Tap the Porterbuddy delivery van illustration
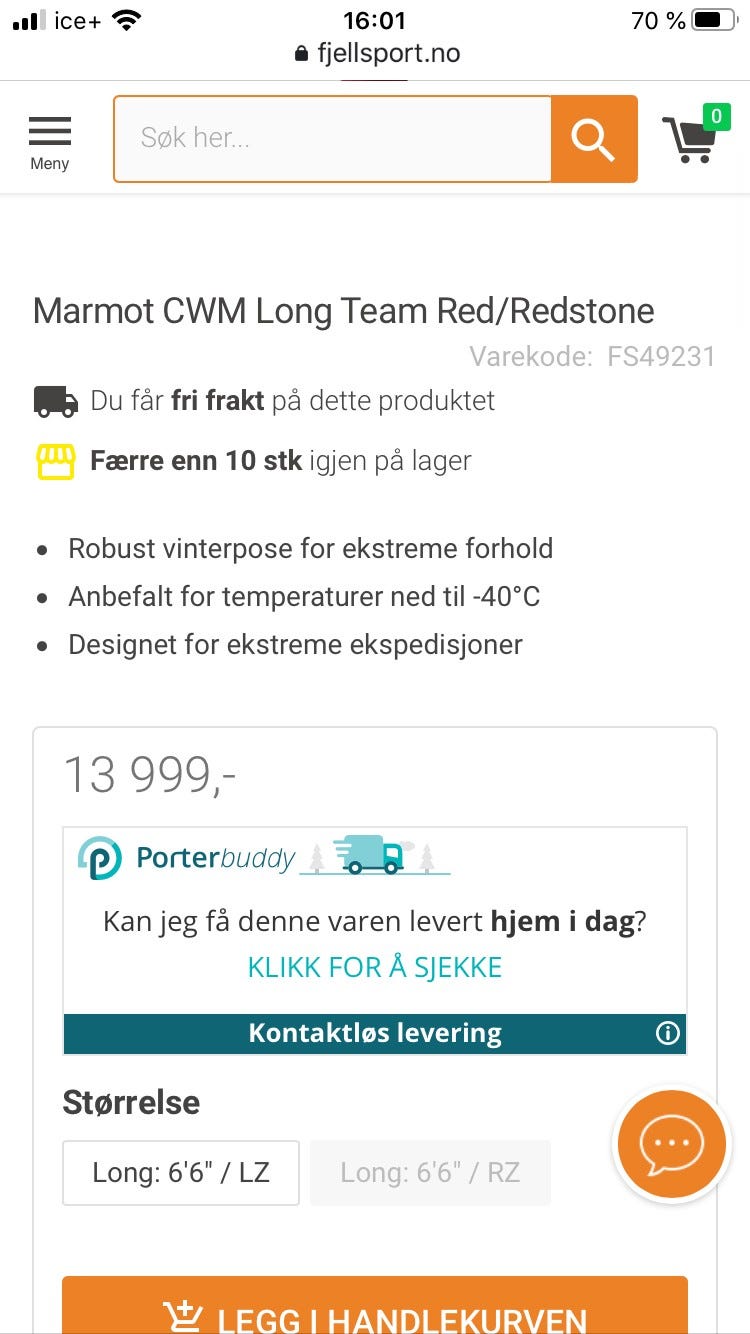This screenshot has width=750, height=1334. 370,855
